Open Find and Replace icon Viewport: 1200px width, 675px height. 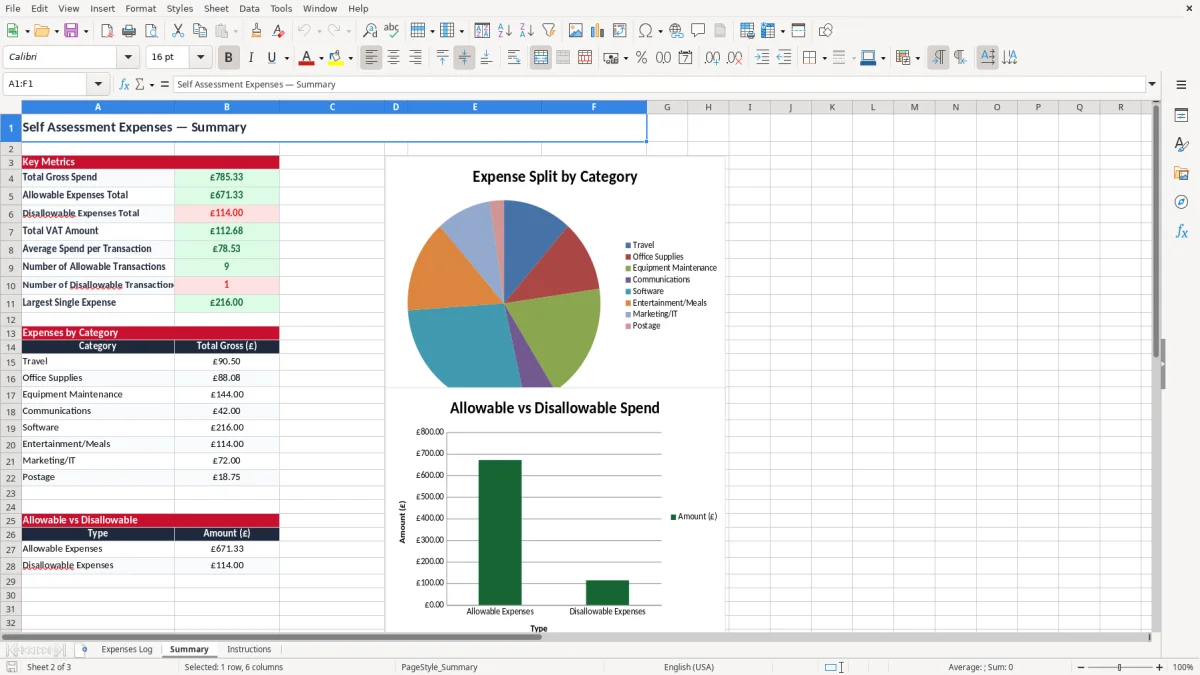click(x=370, y=31)
